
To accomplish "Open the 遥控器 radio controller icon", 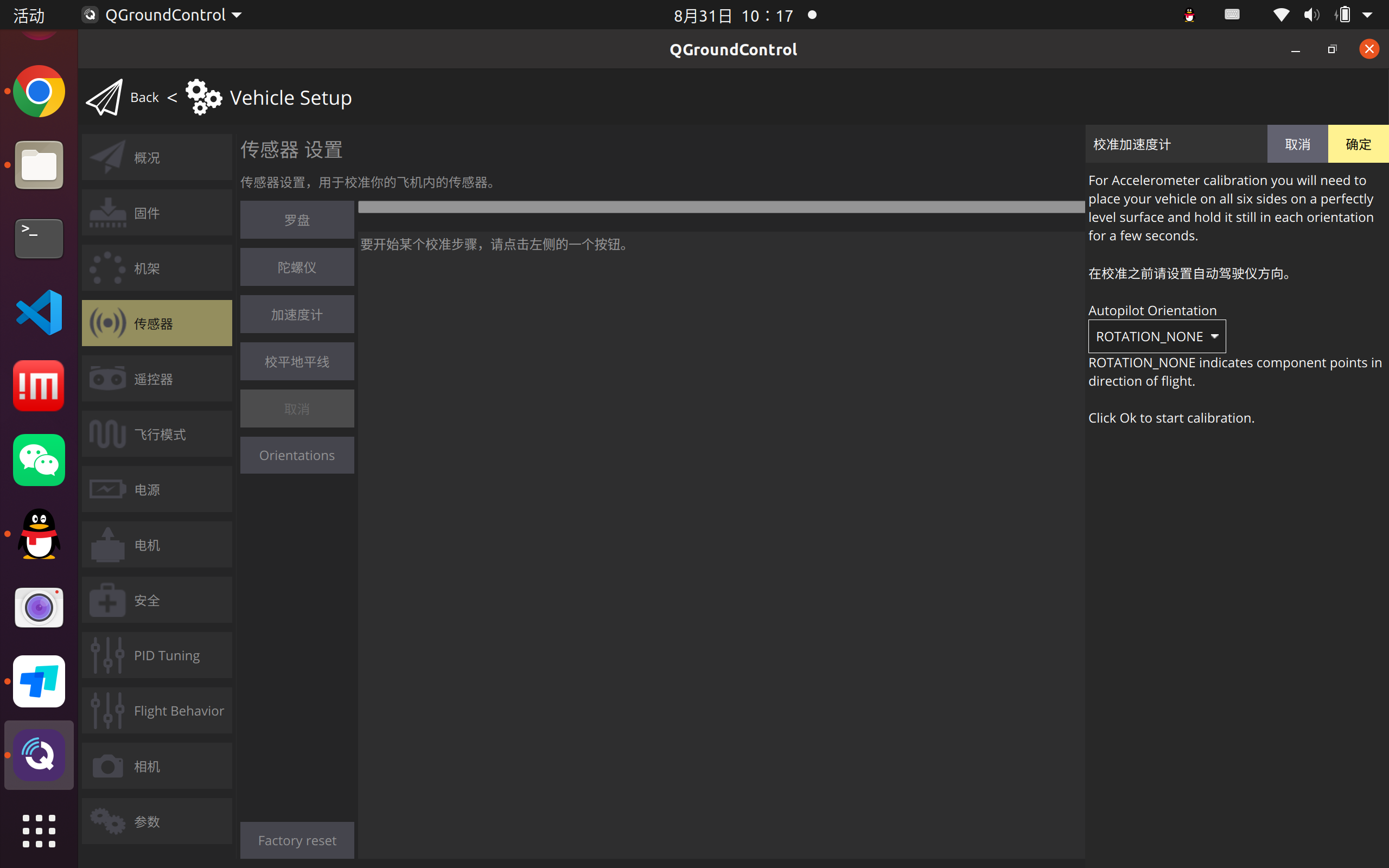I will pyautogui.click(x=107, y=379).
